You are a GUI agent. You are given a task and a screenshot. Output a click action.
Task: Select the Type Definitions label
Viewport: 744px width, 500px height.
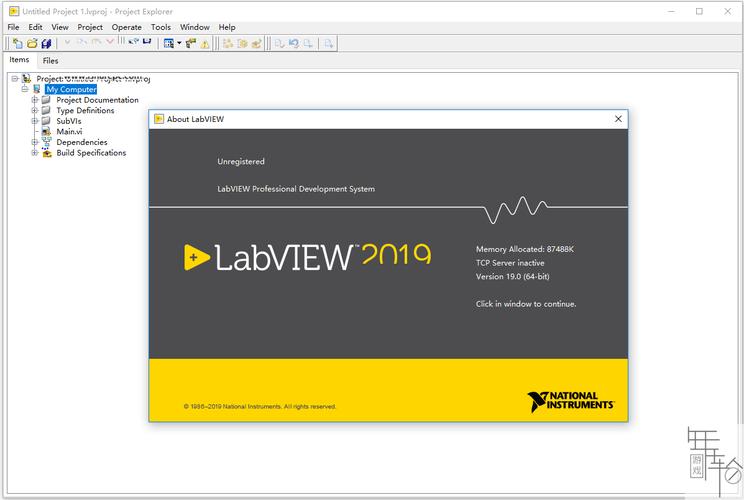pos(85,110)
